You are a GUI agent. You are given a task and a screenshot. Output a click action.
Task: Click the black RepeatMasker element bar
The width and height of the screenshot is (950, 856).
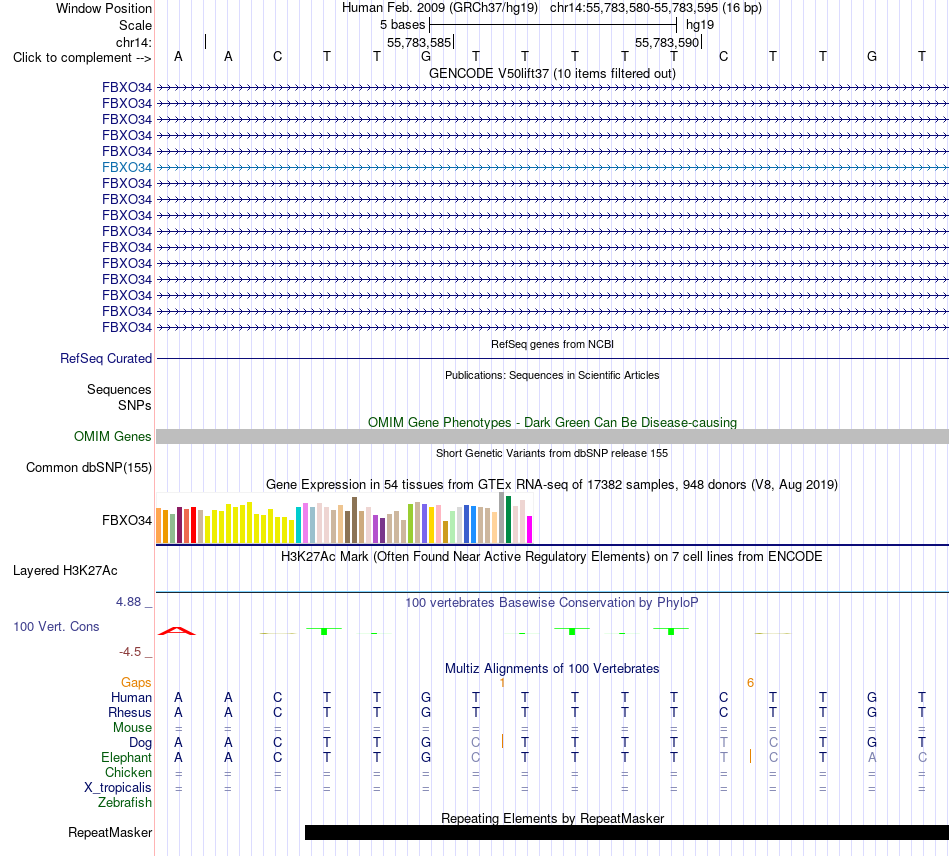[x=626, y=832]
